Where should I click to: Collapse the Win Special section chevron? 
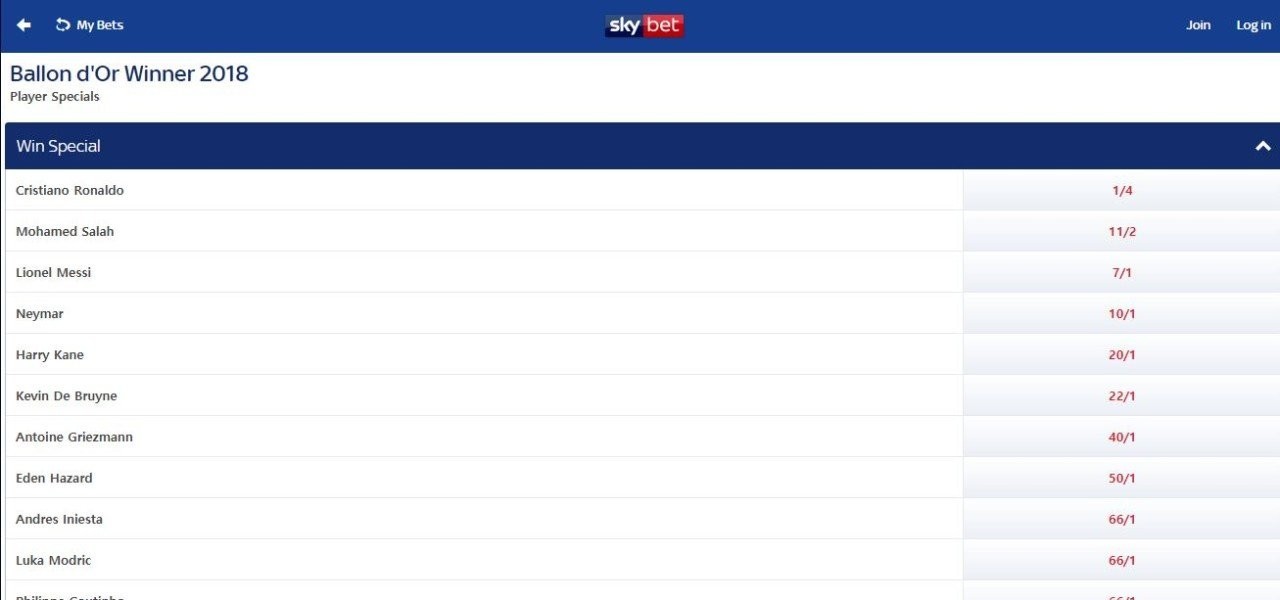[1262, 146]
